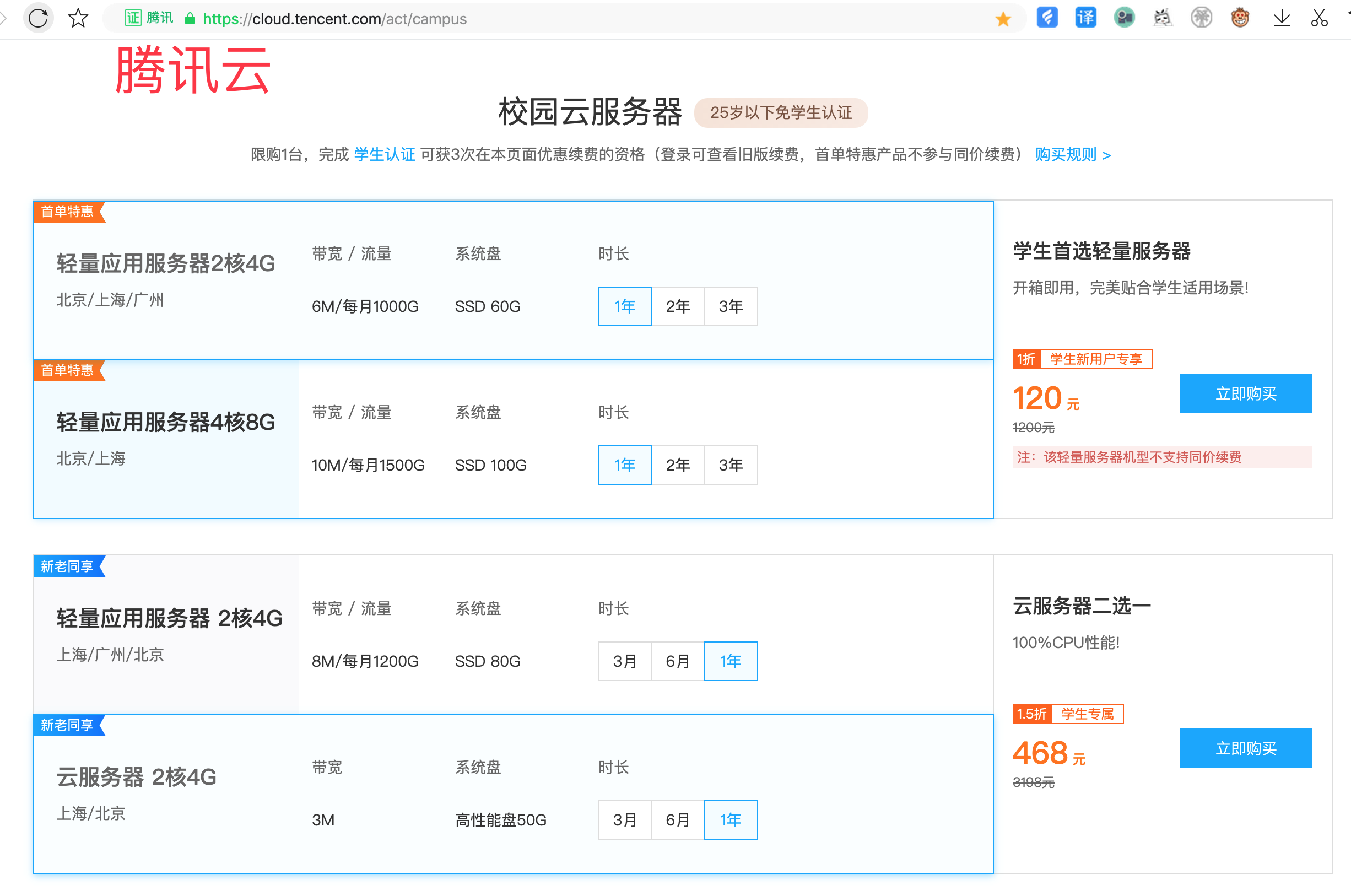Click the struck-through 1200元 original price
The image size is (1351, 896).
coord(1034,428)
